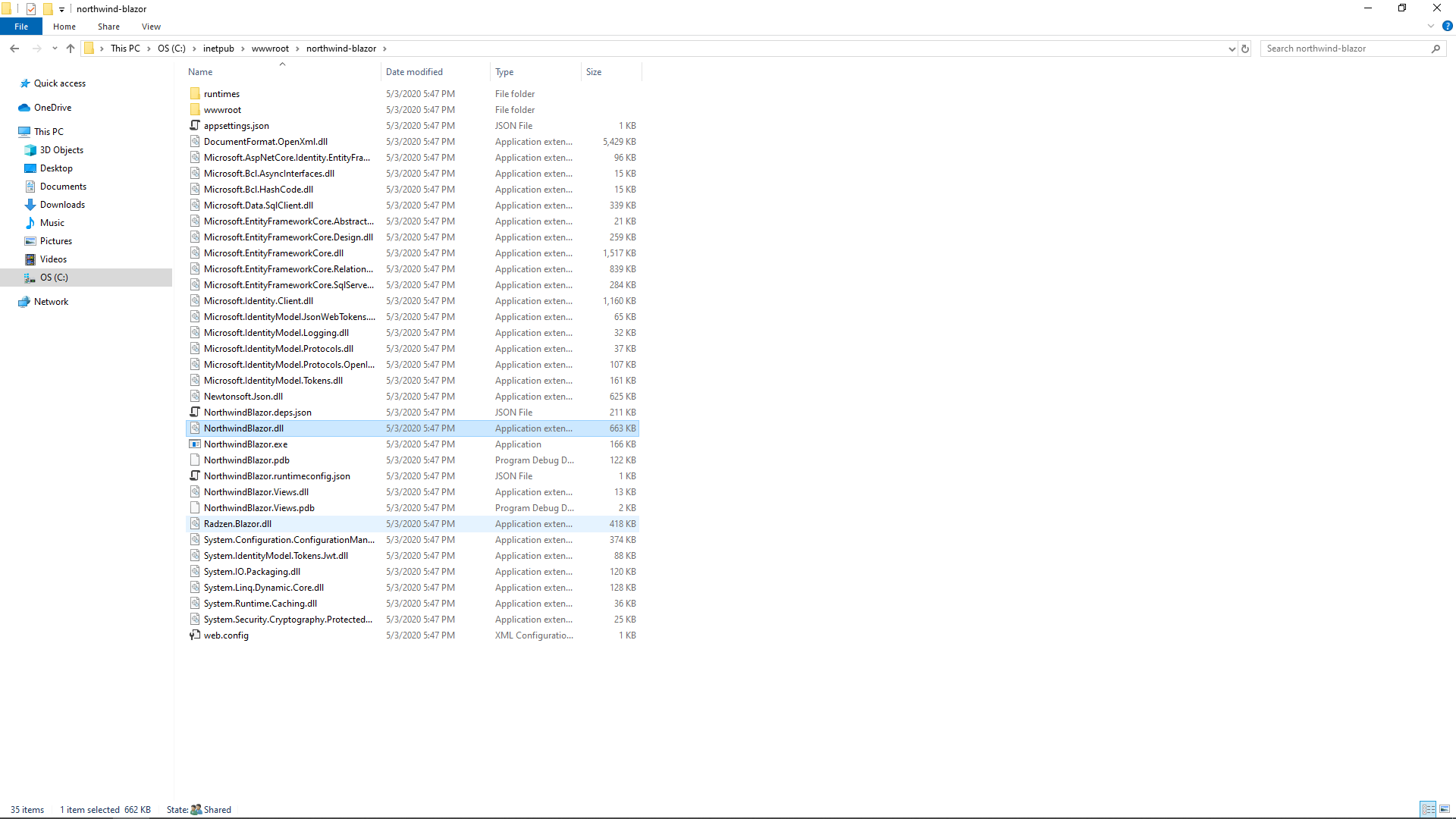This screenshot has height=819, width=1456.
Task: Select OS (C:) in the navigation pane
Action: (86, 278)
